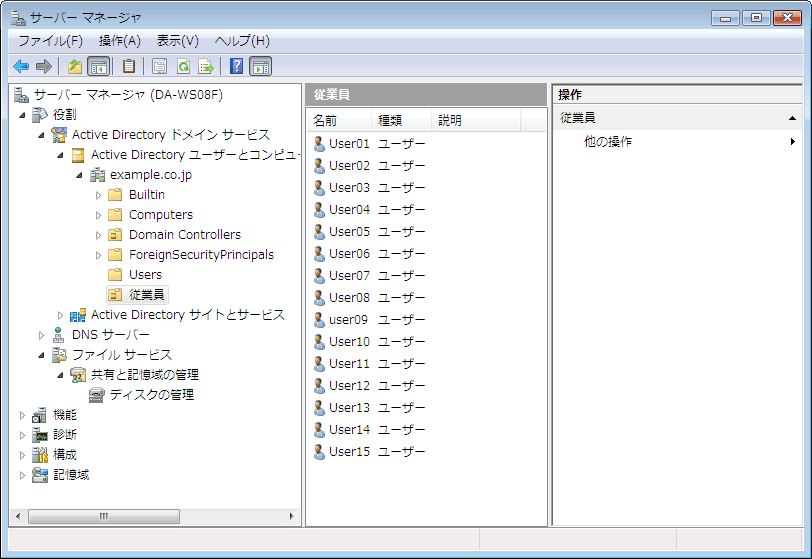Viewport: 812px width, 559px height.
Task: Expand the Computers folder node
Action: pos(98,215)
